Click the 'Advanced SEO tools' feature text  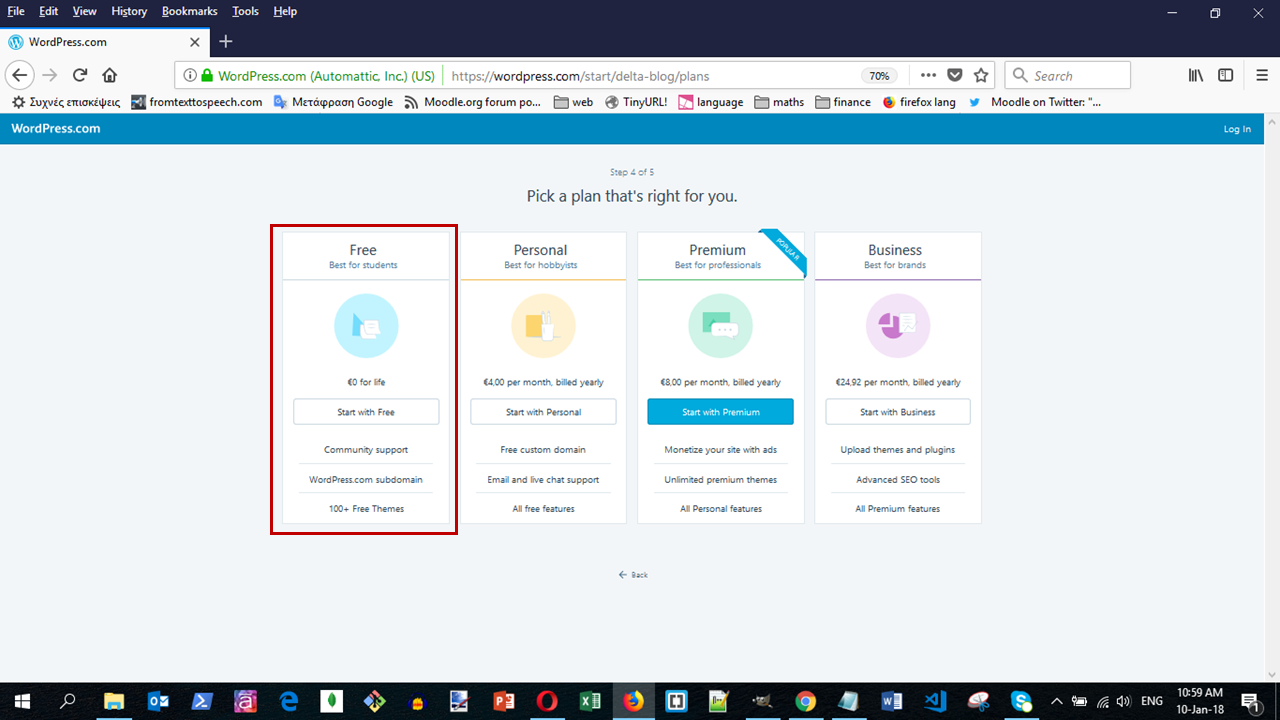click(898, 480)
